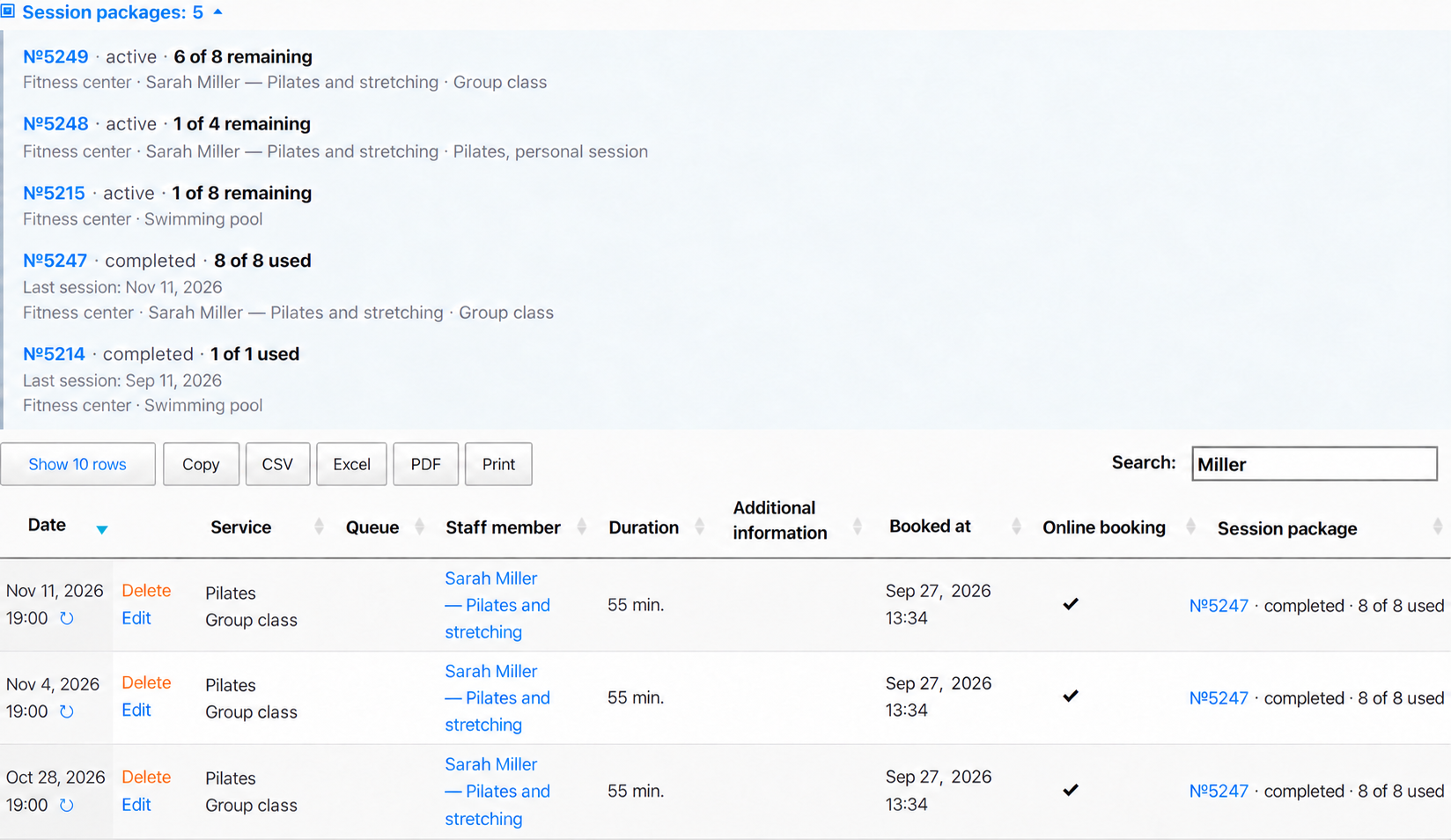This screenshot has height=840, width=1451.
Task: Delete the Nov 4, 2026 booking
Action: [x=146, y=682]
